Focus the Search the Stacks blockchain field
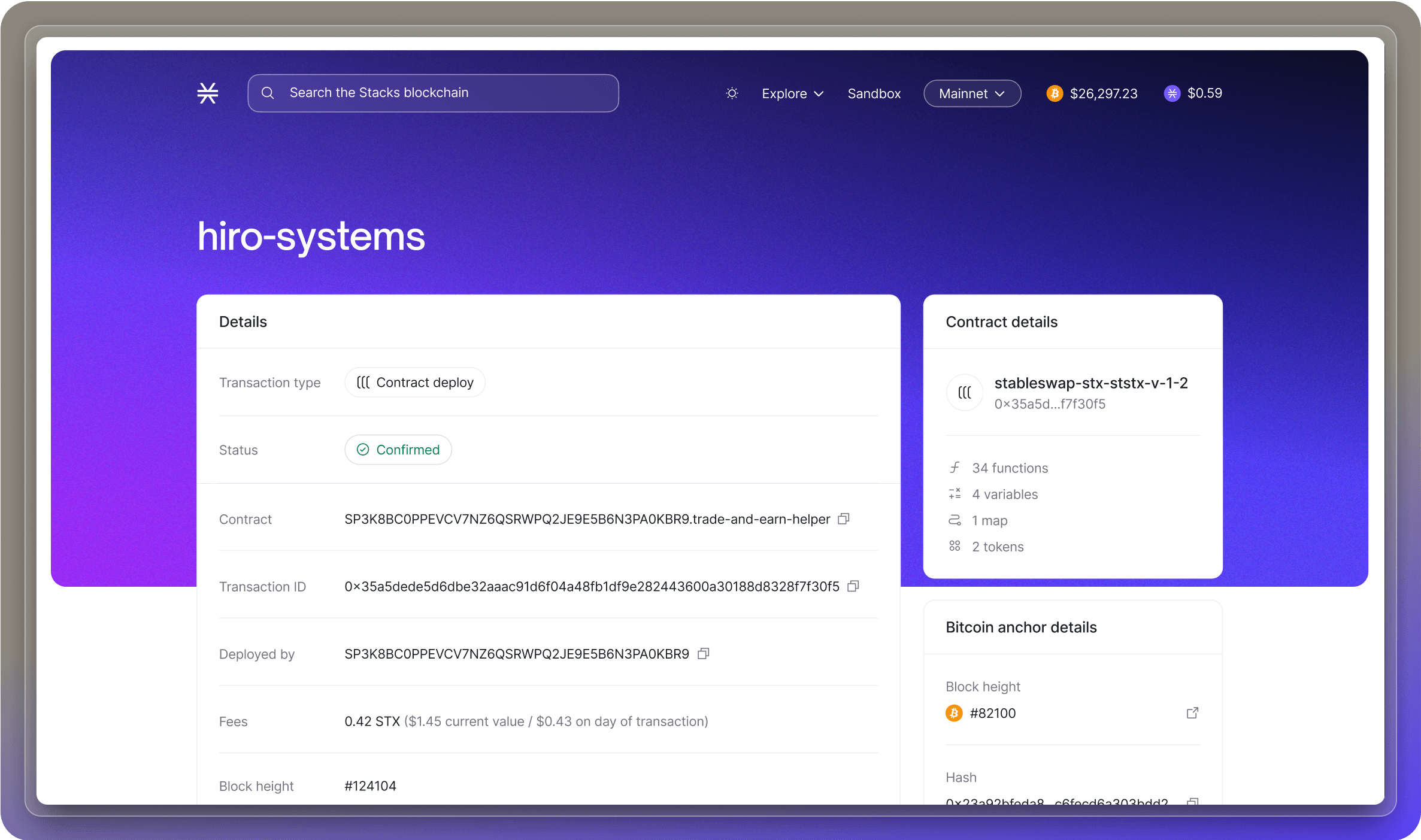Screen dimensions: 1421x840 point(433,93)
